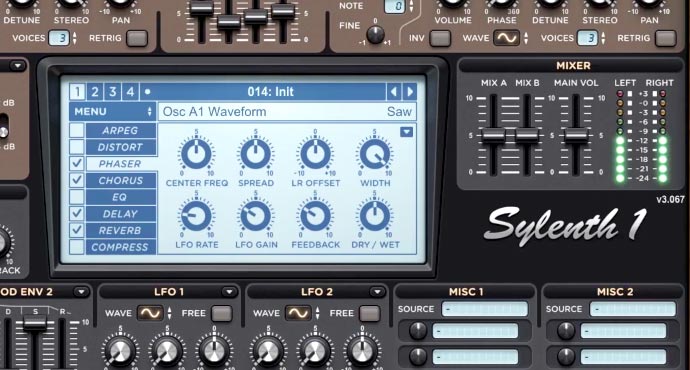This screenshot has width=690, height=370.
Task: Disable the Reverb effect checkbox
Action: [x=77, y=230]
